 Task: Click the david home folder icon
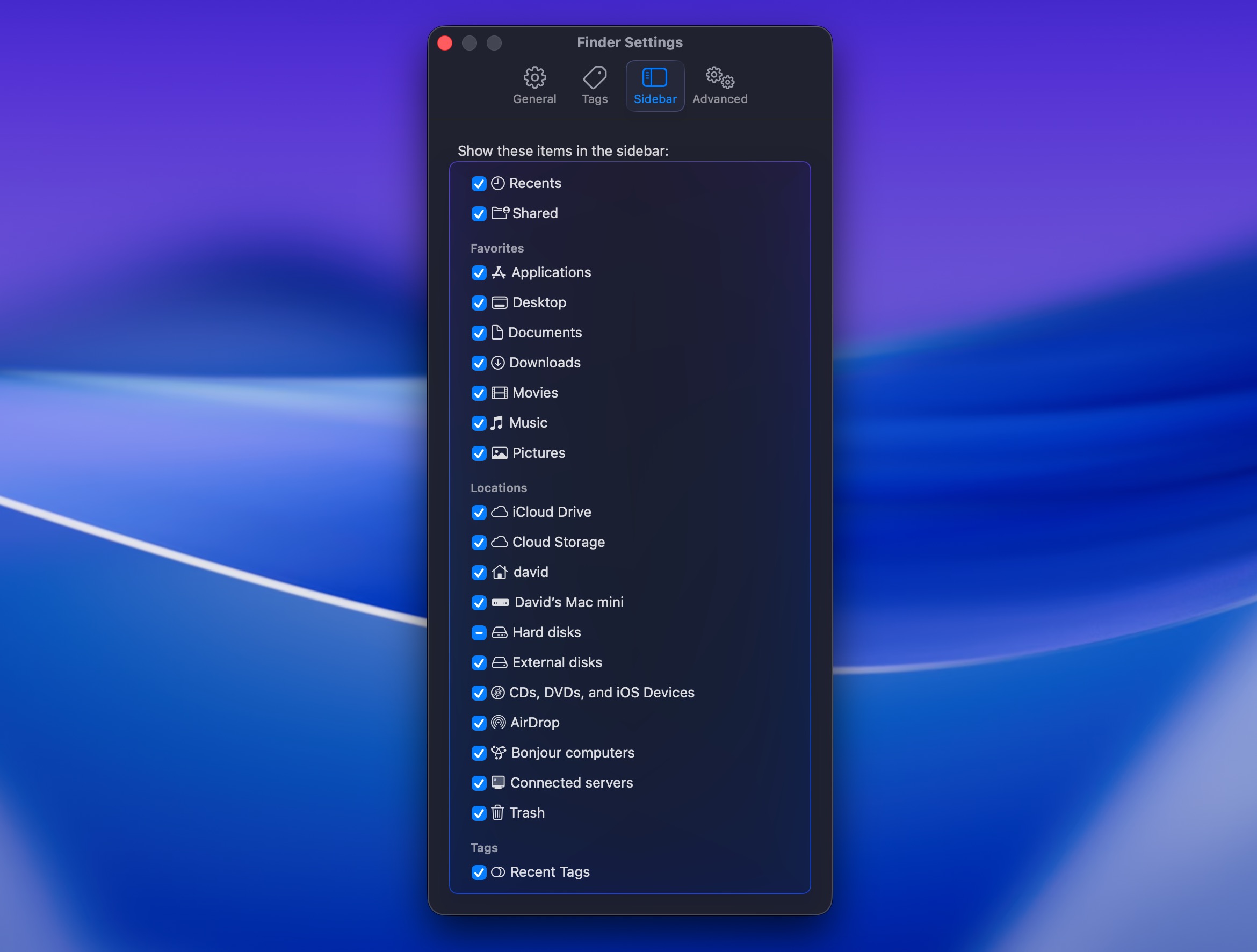coord(499,573)
